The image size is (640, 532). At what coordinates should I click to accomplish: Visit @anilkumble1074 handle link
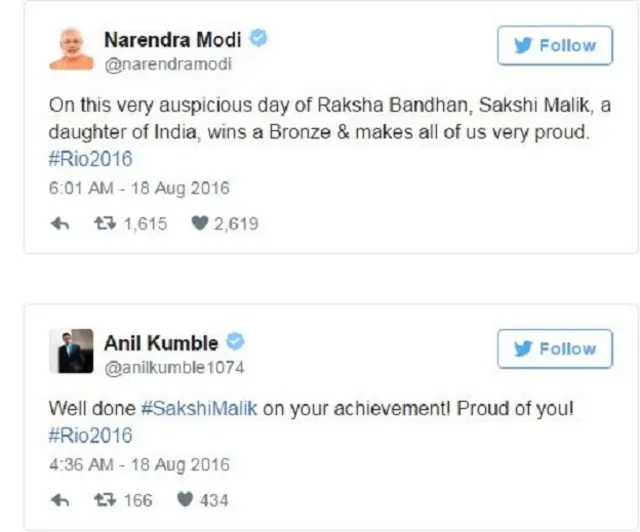174,367
